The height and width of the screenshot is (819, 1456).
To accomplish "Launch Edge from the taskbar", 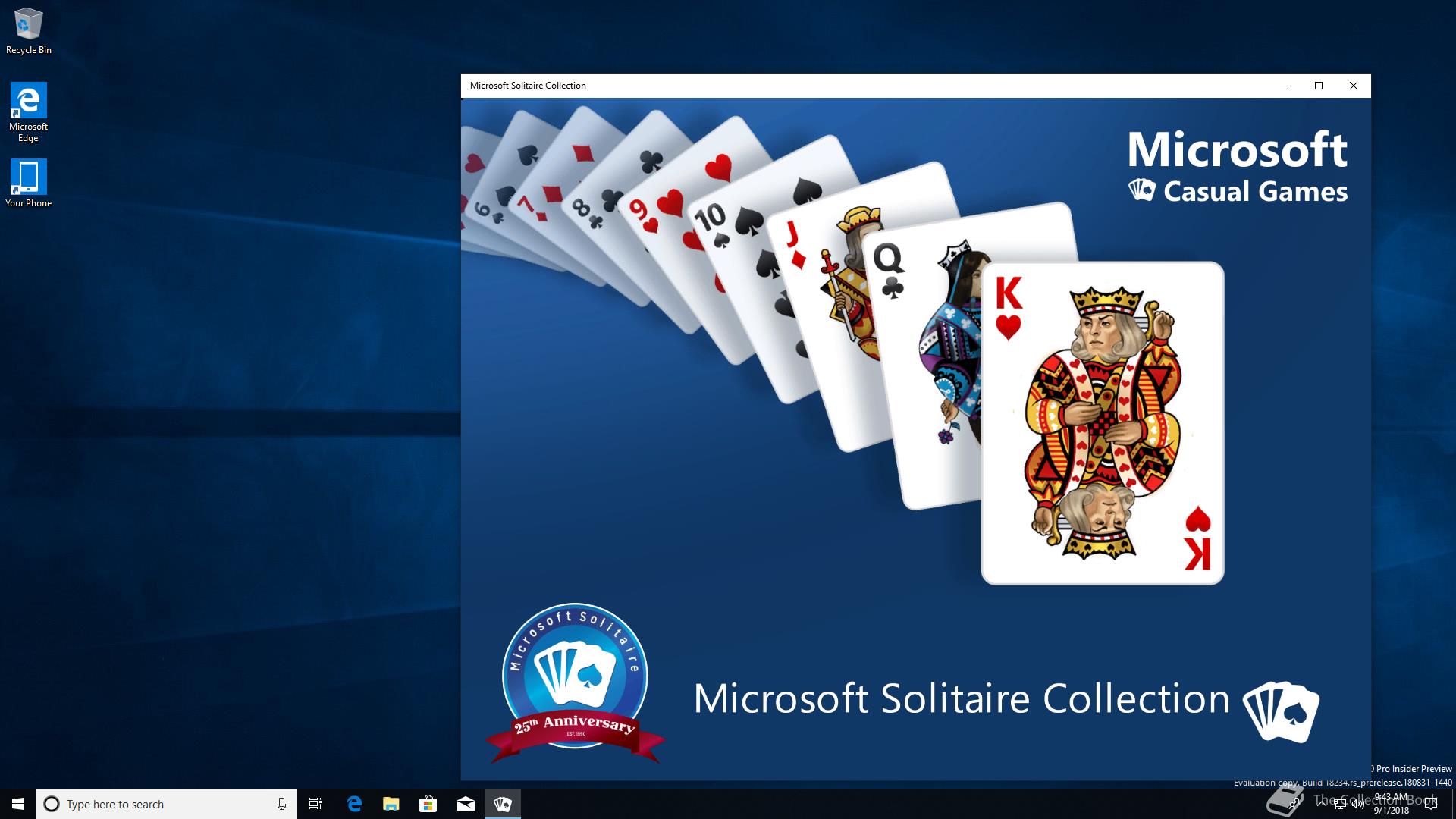I will click(x=354, y=804).
